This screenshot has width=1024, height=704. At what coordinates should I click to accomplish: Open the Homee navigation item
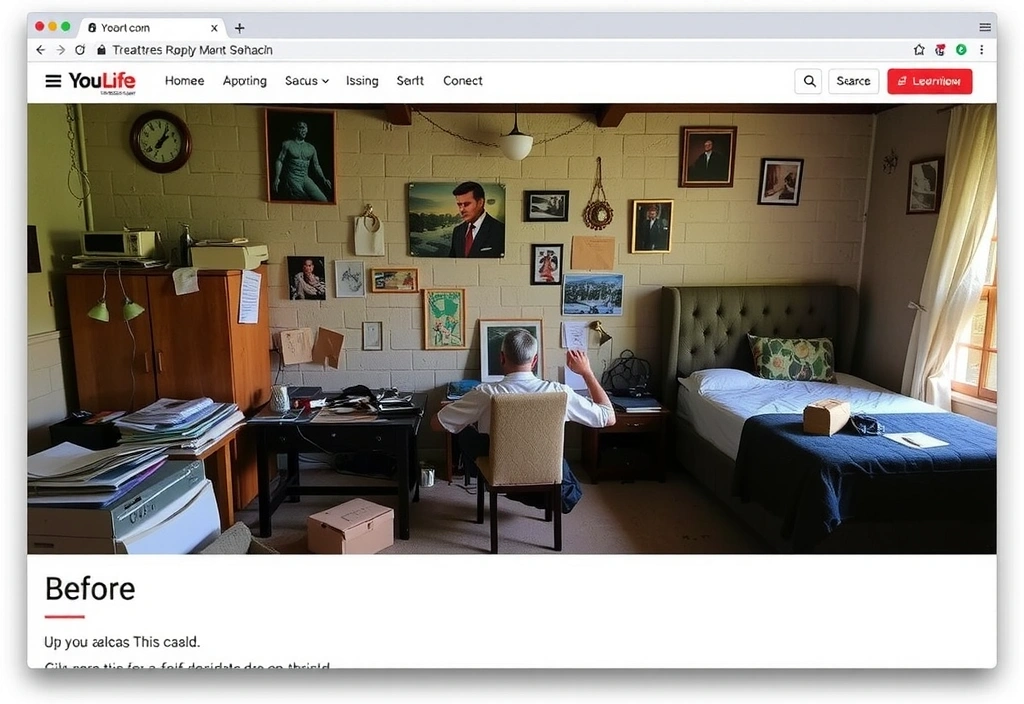tap(184, 81)
